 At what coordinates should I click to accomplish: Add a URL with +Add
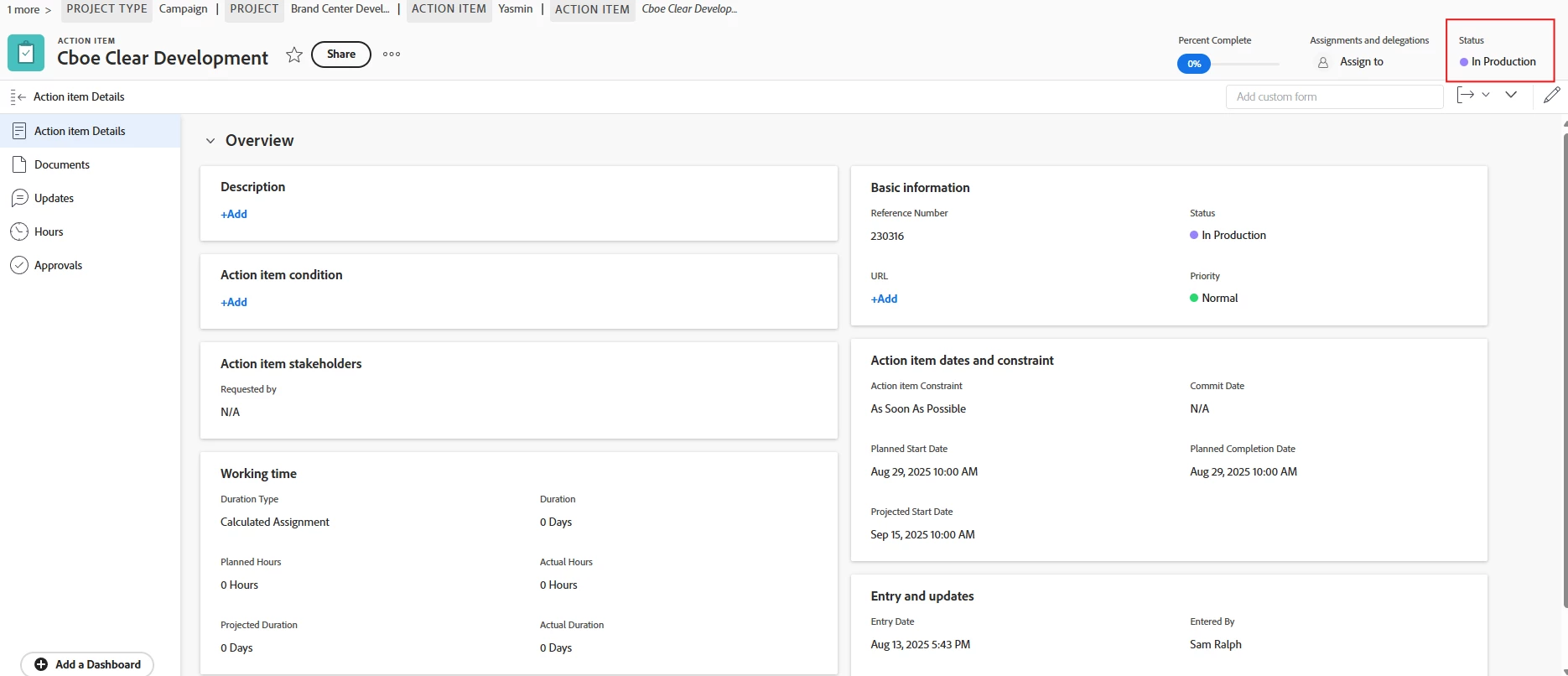[884, 299]
